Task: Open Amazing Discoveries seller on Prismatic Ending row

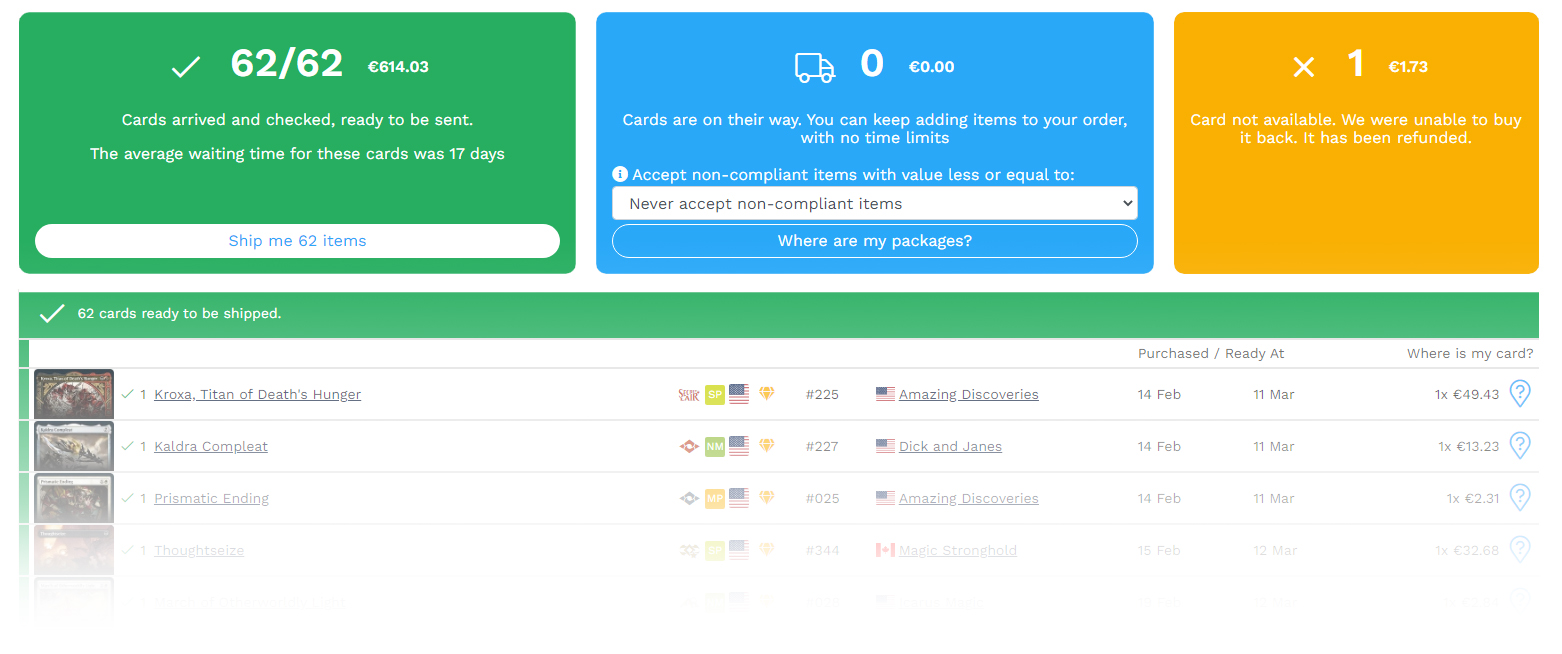Action: (x=968, y=498)
